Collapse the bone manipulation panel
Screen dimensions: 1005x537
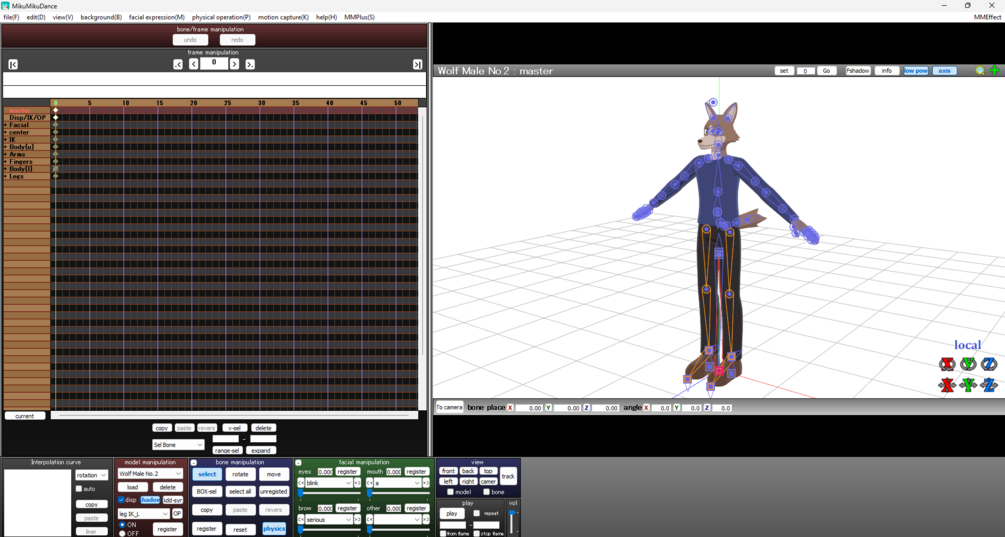click(194, 462)
